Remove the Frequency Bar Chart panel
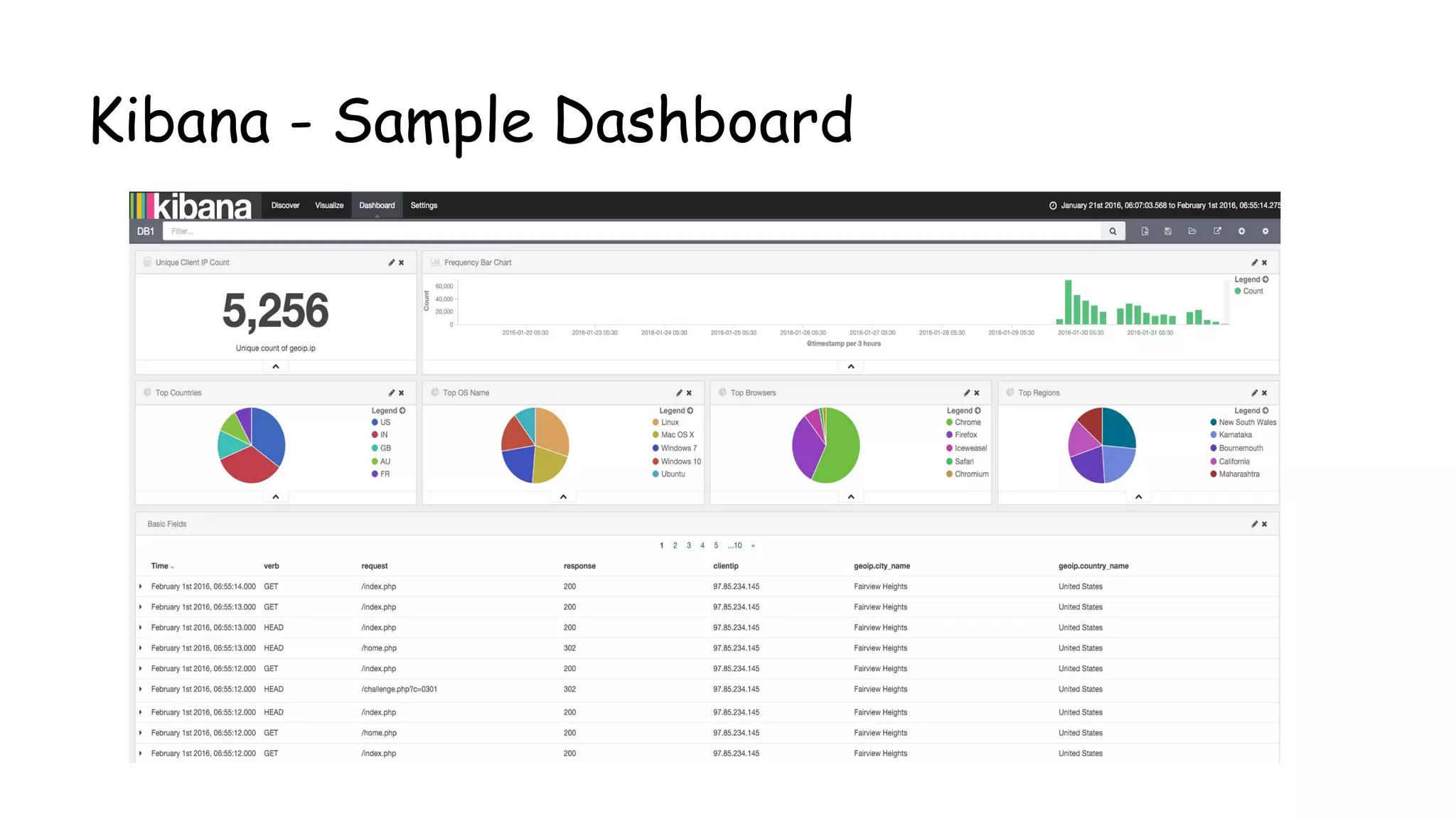The width and height of the screenshot is (1456, 819). [1265, 263]
